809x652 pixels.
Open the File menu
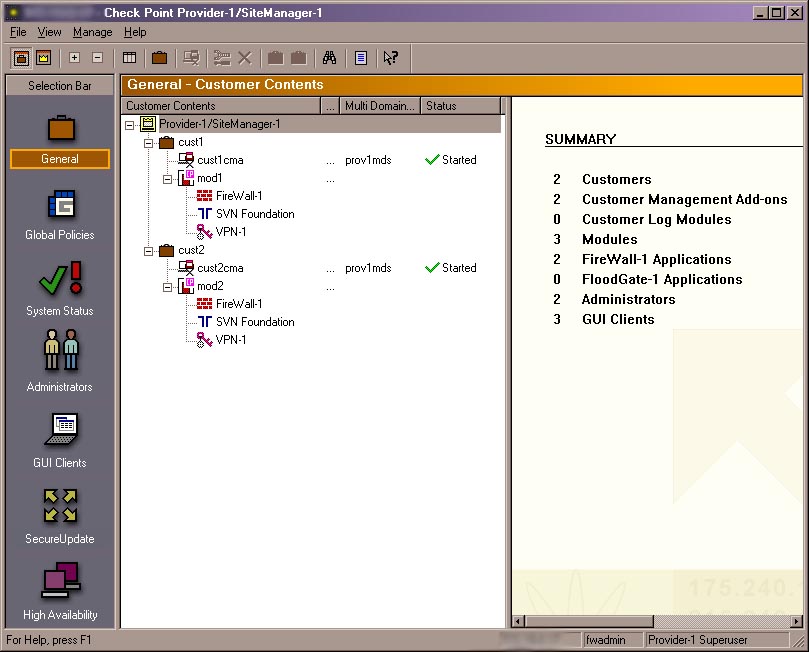(18, 32)
